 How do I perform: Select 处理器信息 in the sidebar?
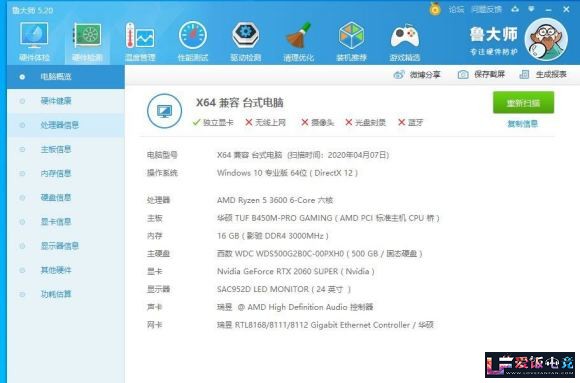pyautogui.click(x=66, y=125)
